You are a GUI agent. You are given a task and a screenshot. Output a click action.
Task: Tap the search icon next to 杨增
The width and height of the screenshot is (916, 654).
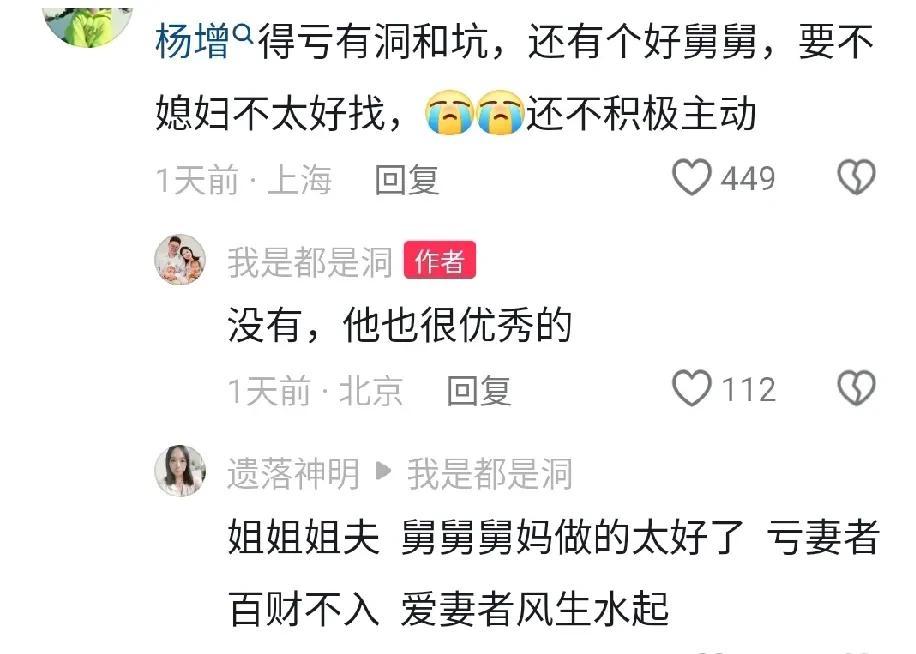242,35
